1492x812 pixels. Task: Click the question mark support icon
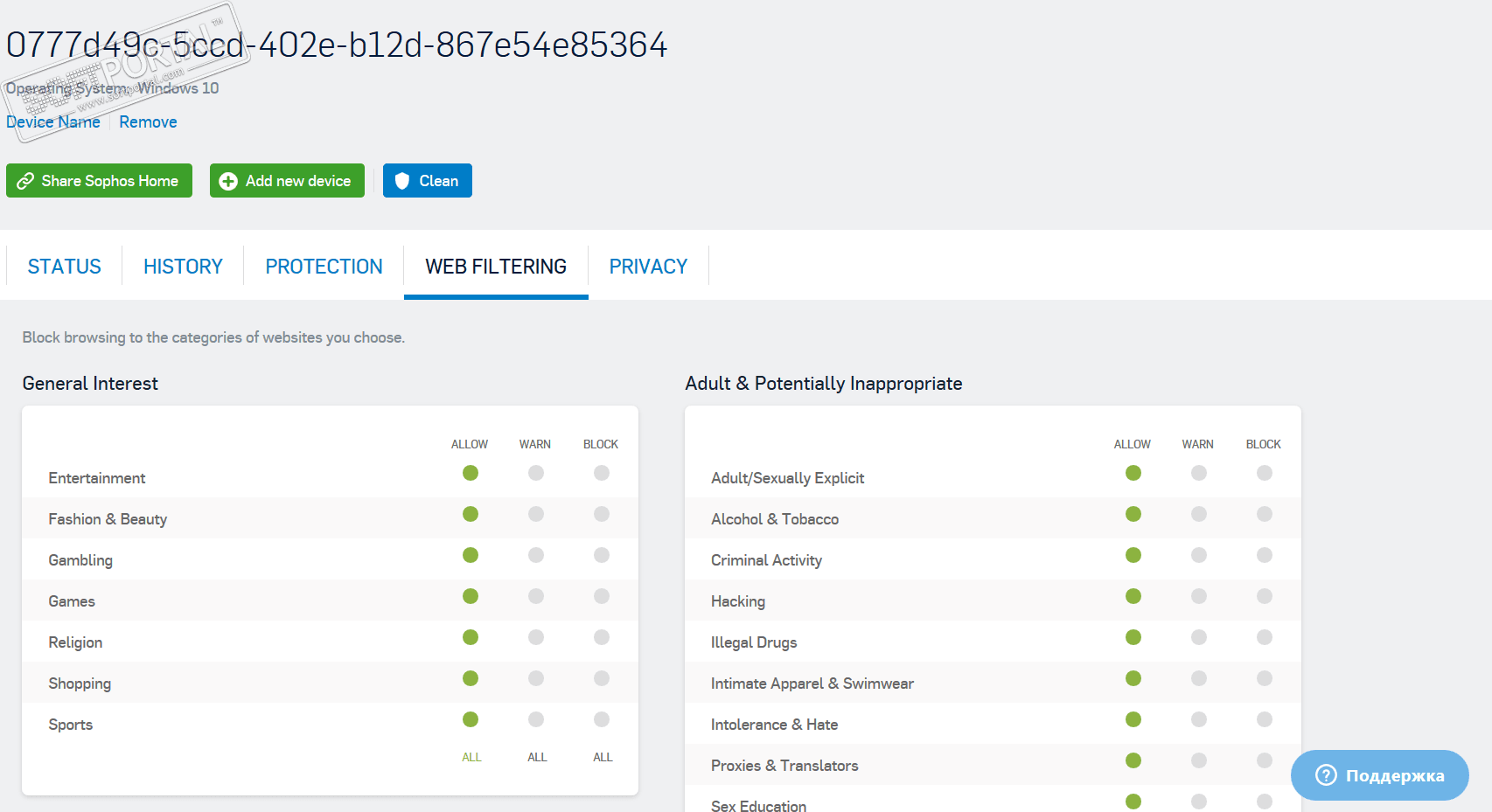(x=1326, y=775)
